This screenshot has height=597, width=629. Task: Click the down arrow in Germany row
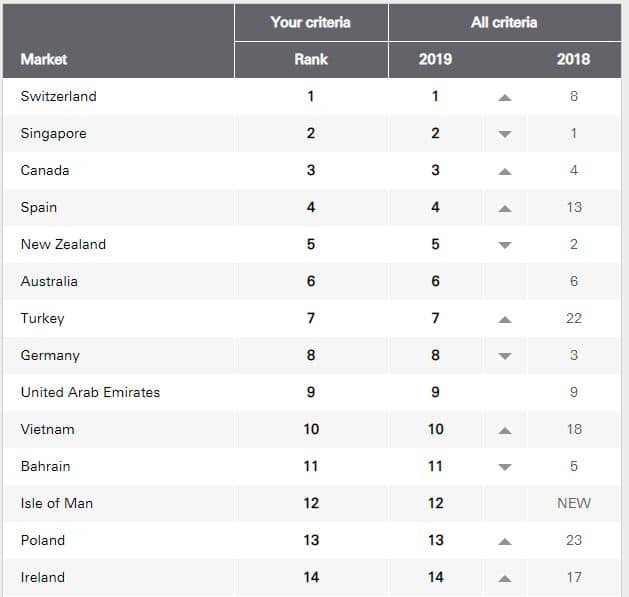[505, 356]
